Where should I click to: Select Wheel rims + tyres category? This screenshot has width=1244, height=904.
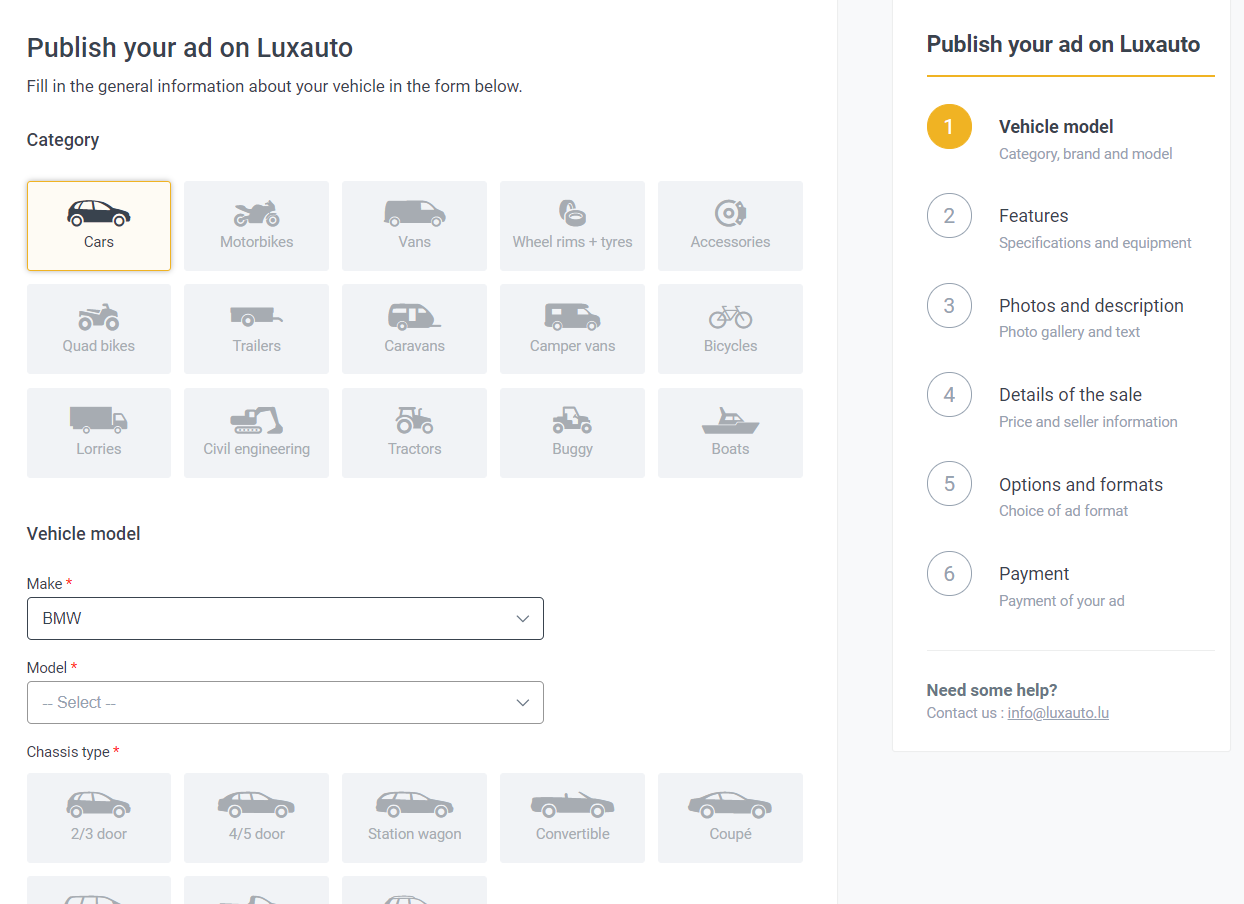(572, 226)
